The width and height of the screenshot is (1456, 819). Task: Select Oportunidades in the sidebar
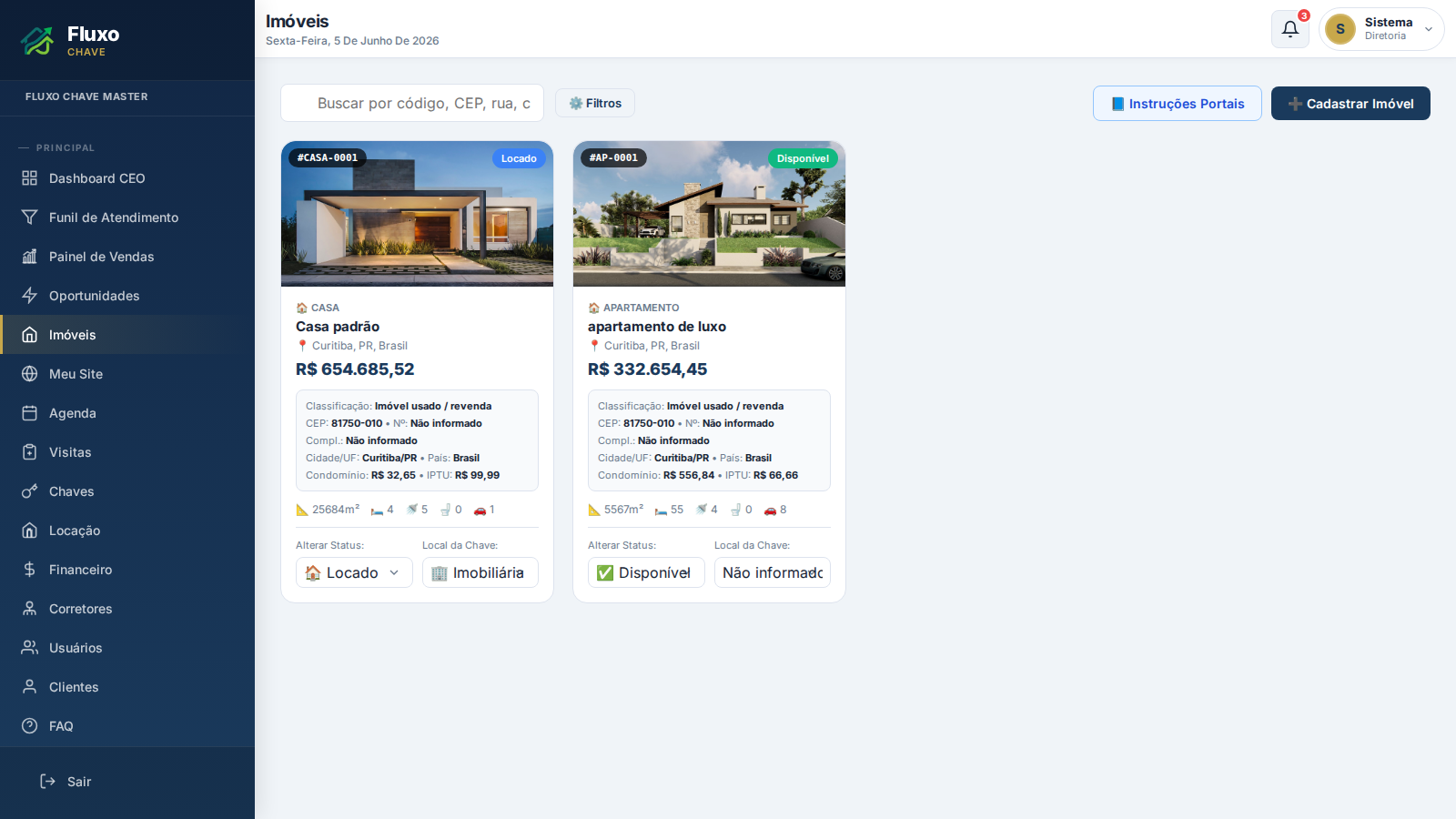127,296
